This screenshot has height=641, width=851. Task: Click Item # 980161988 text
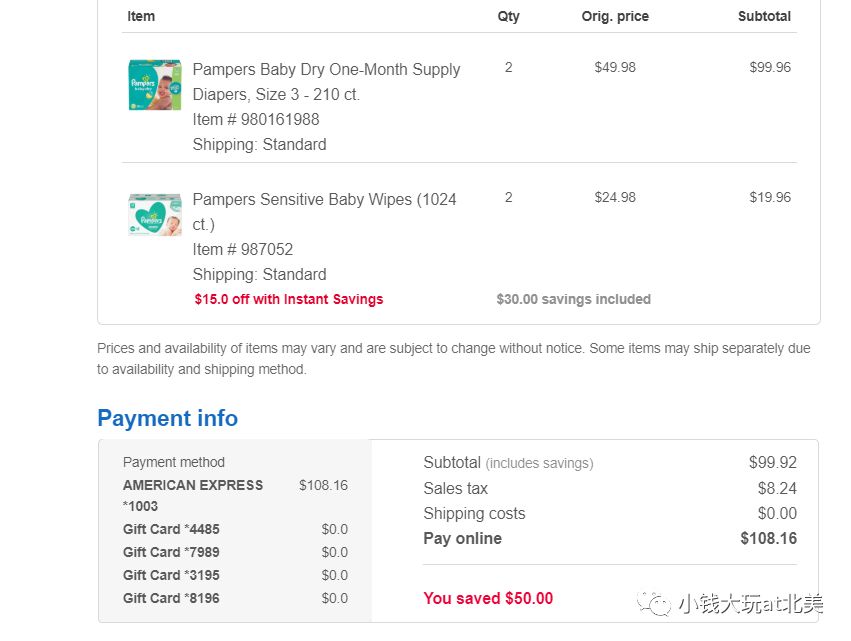pyautogui.click(x=256, y=120)
